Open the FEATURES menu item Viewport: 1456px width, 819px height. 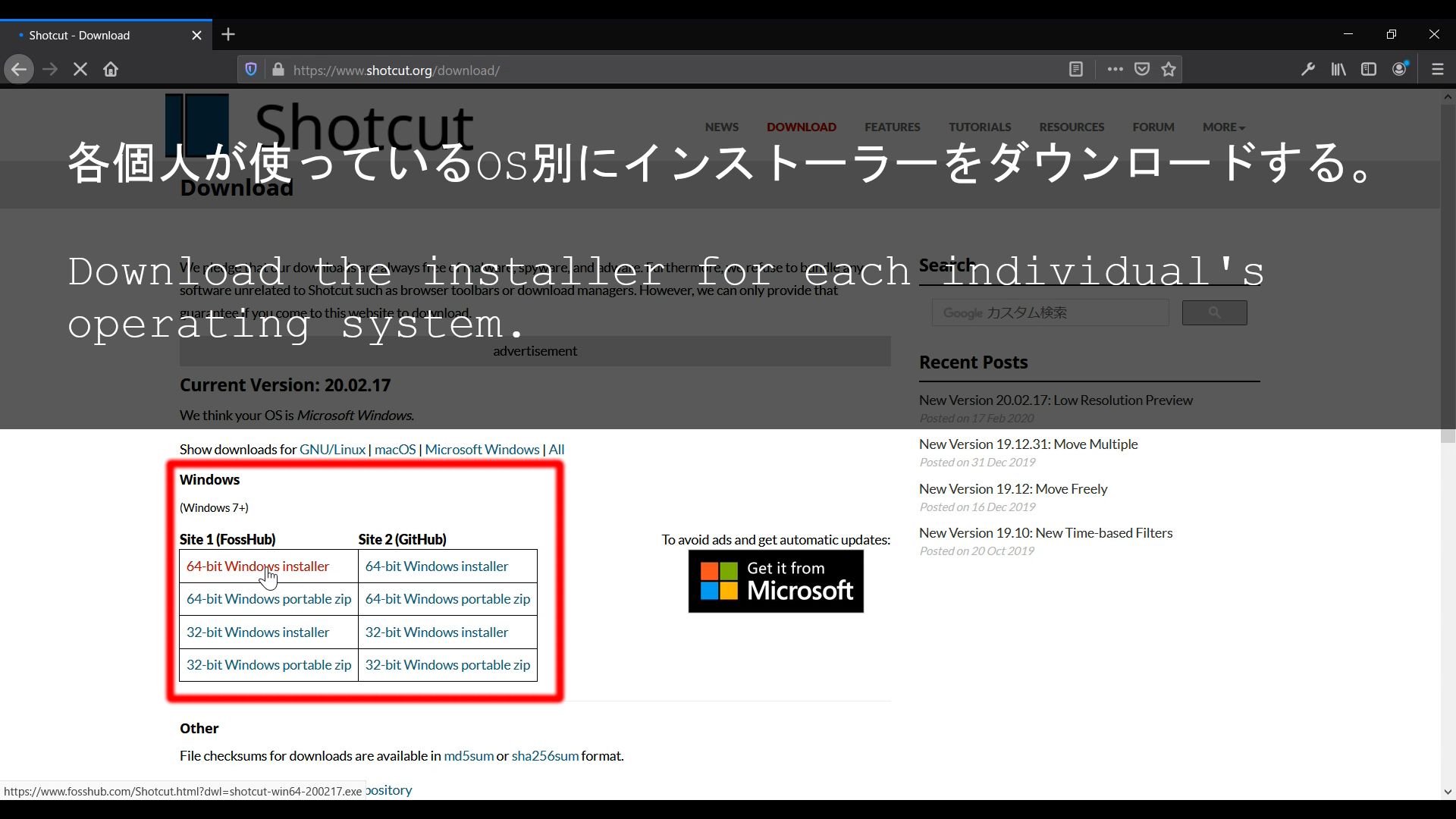[x=892, y=127]
